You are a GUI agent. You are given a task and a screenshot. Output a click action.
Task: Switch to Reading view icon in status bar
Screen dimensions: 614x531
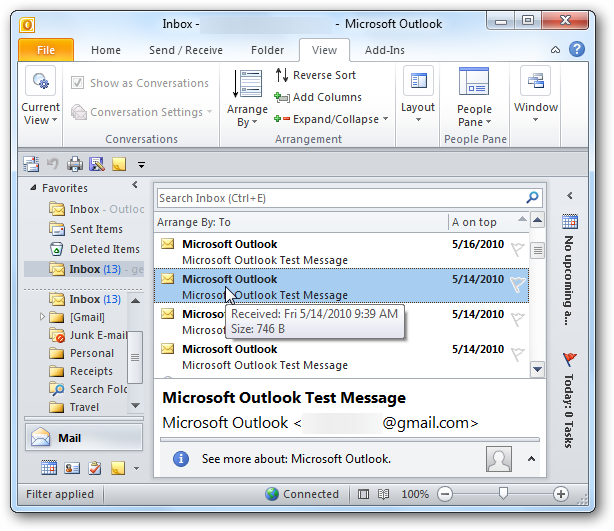(383, 494)
